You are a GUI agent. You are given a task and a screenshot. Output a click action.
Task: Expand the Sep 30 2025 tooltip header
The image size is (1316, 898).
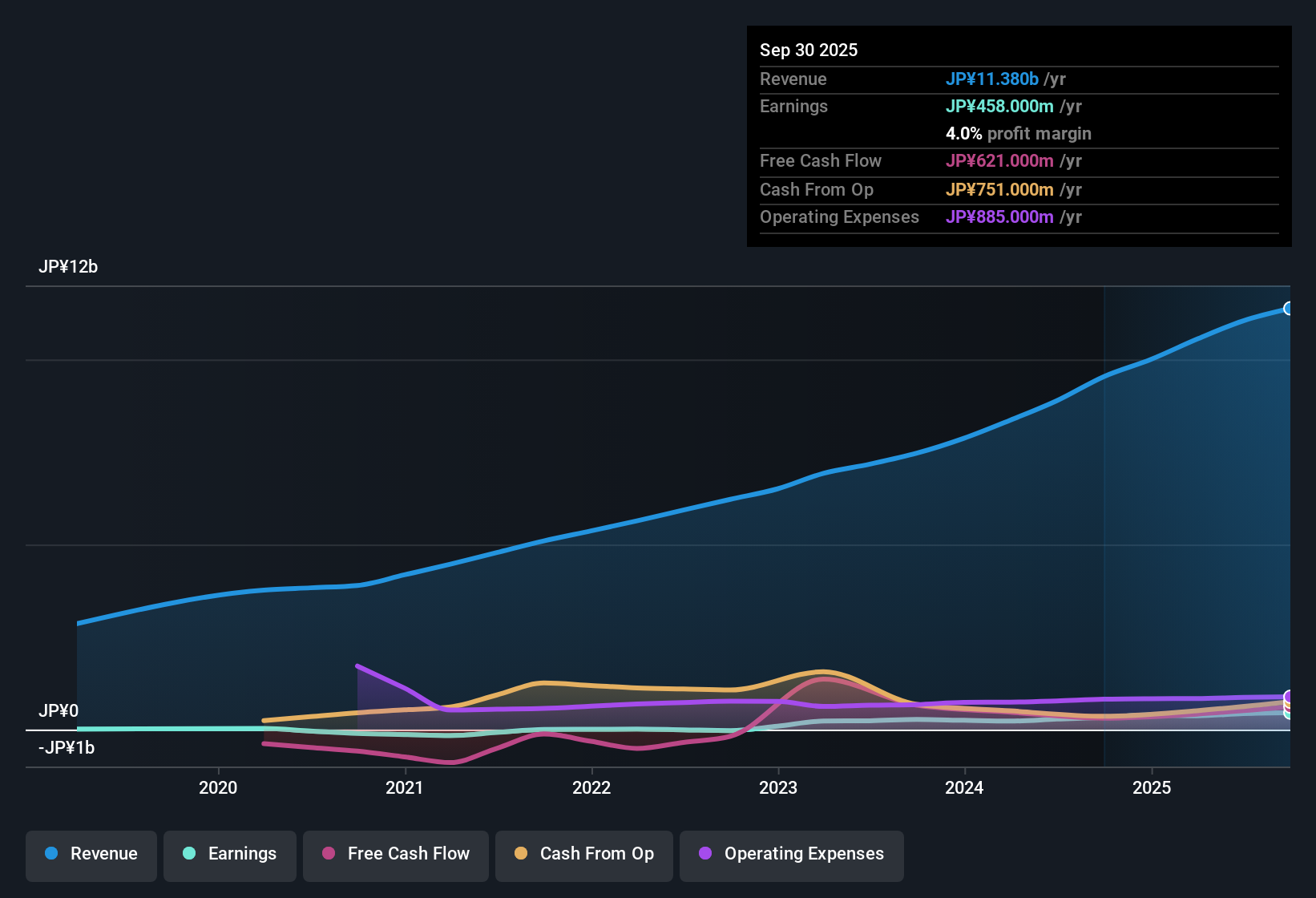click(x=809, y=50)
